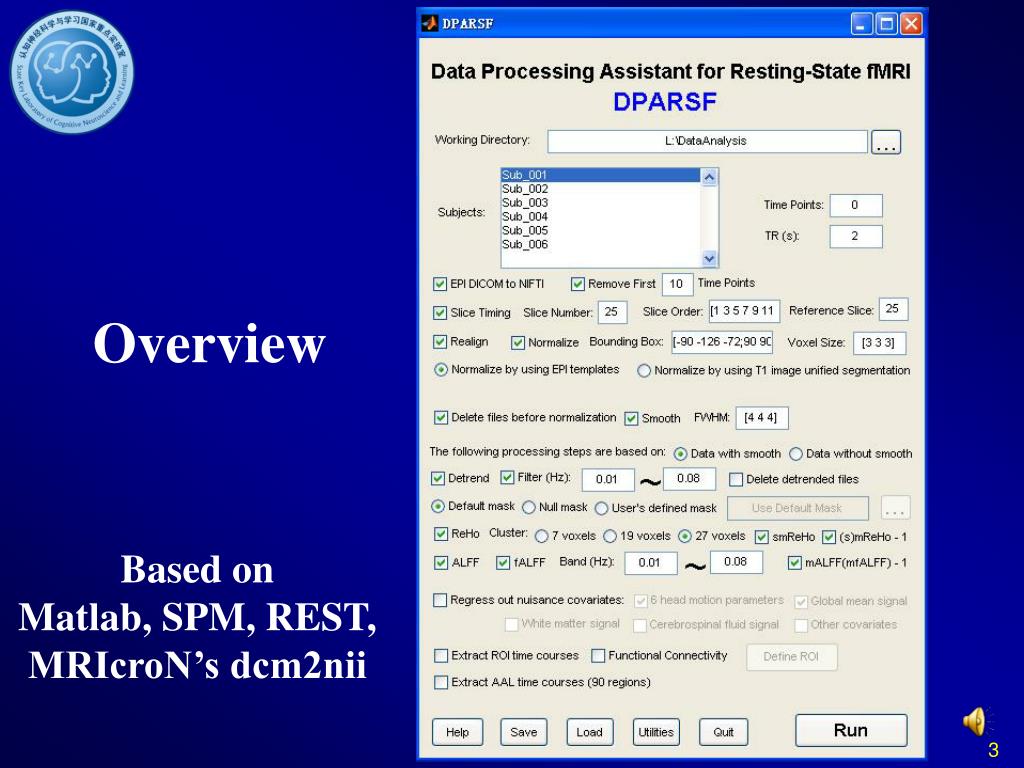Viewport: 1024px width, 768px height.
Task: Enable Extract ROI time courses
Action: 441,655
